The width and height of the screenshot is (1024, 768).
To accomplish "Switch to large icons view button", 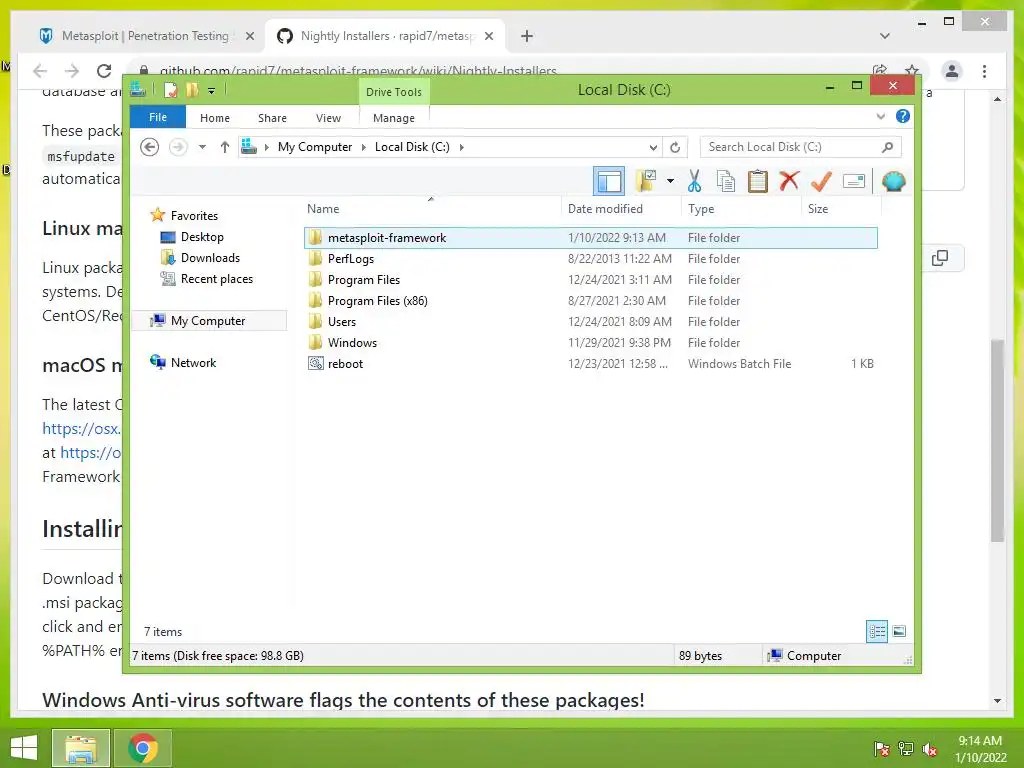I will coord(899,631).
